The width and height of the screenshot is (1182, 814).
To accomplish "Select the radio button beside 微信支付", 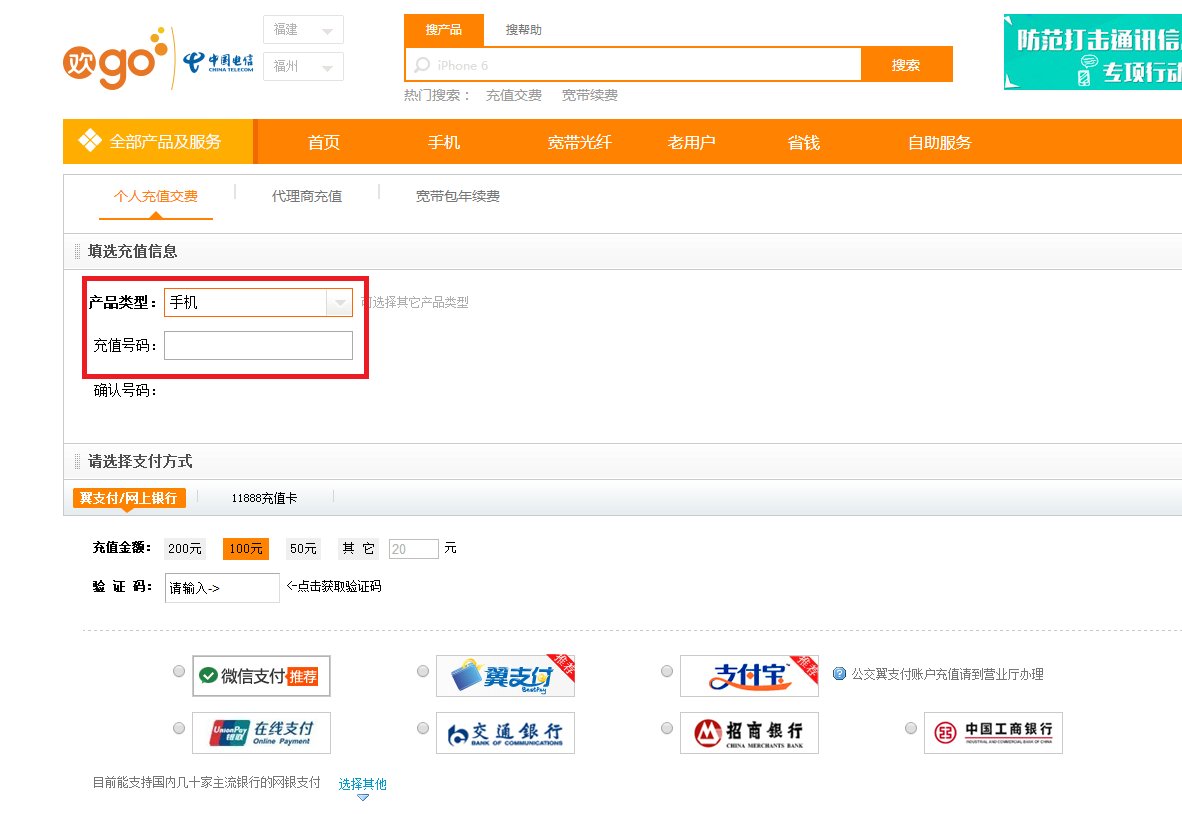I will [178, 671].
